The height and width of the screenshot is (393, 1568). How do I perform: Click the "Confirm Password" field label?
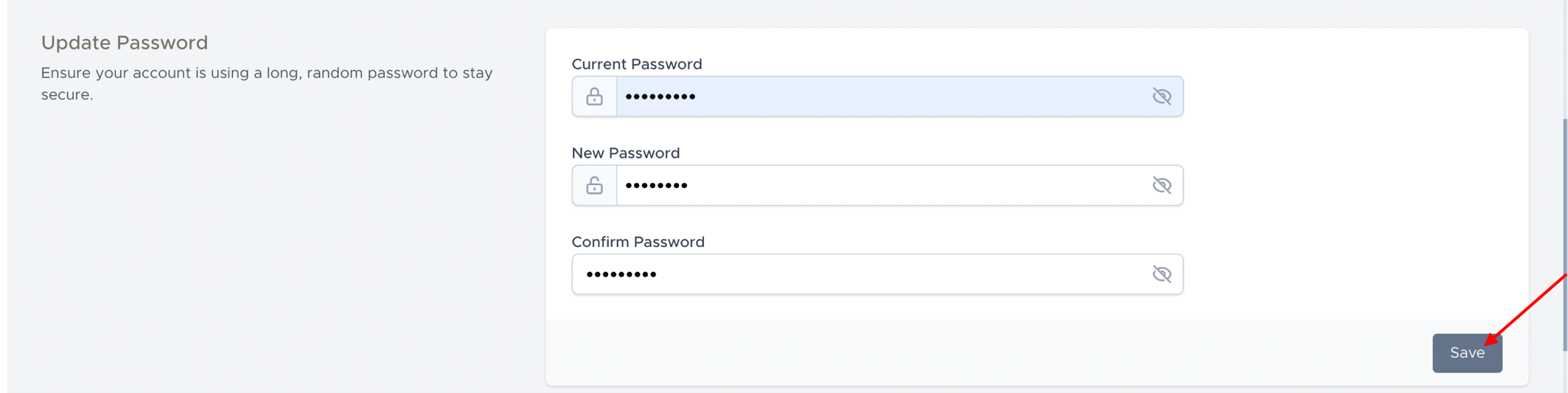(638, 242)
